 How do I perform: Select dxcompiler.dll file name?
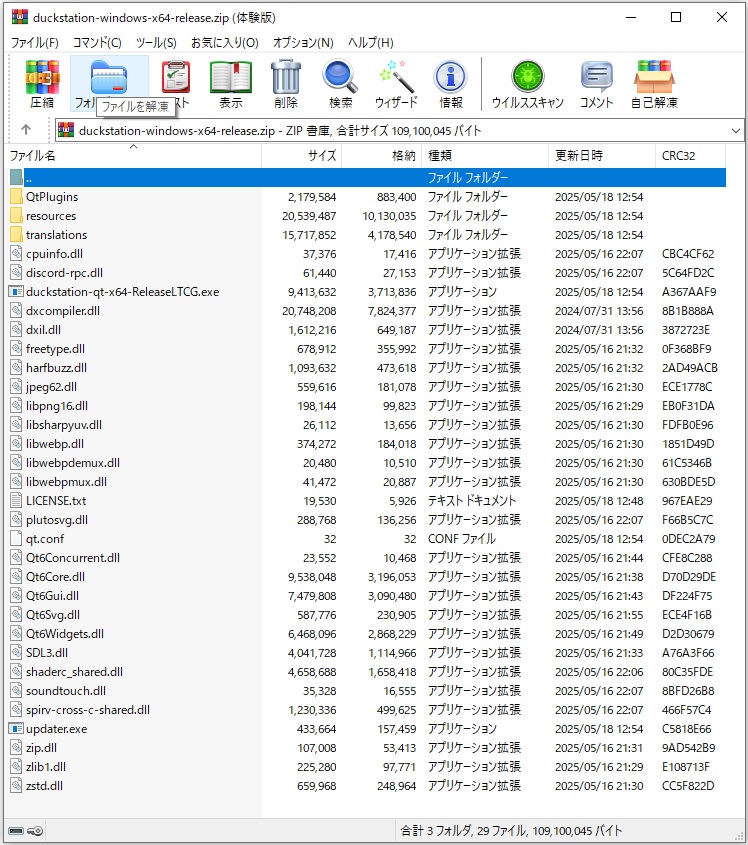[63, 310]
